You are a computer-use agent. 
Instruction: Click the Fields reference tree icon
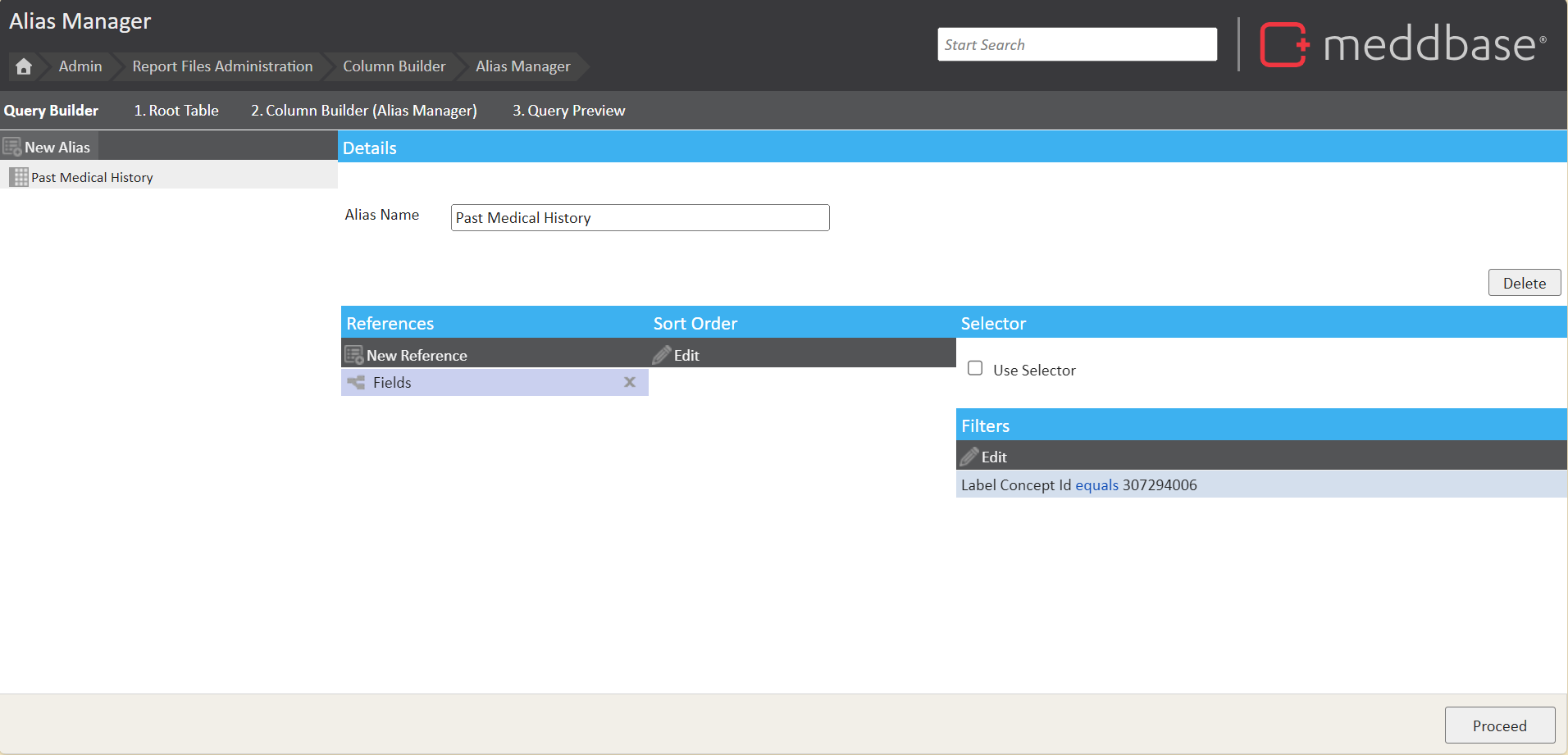(x=356, y=383)
